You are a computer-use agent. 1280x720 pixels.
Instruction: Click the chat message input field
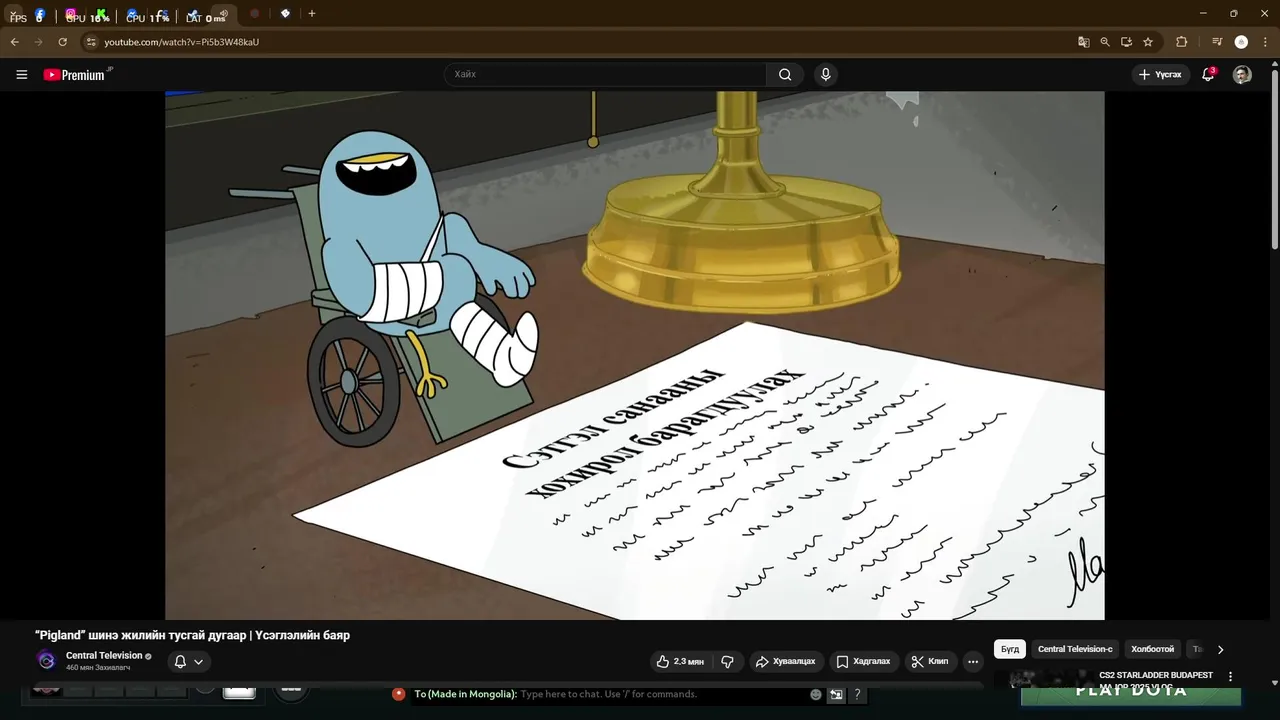point(662,694)
